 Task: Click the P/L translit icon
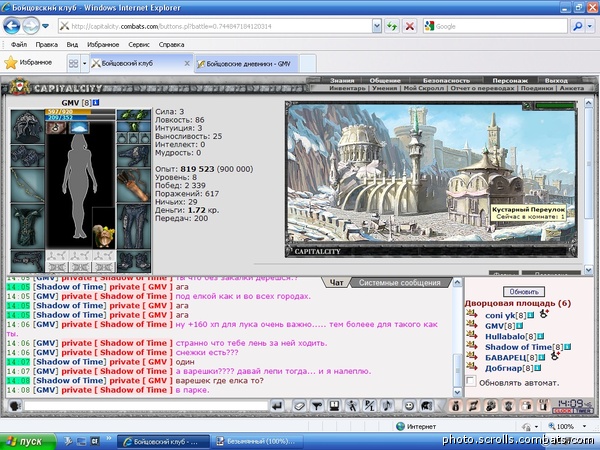[x=370, y=406]
